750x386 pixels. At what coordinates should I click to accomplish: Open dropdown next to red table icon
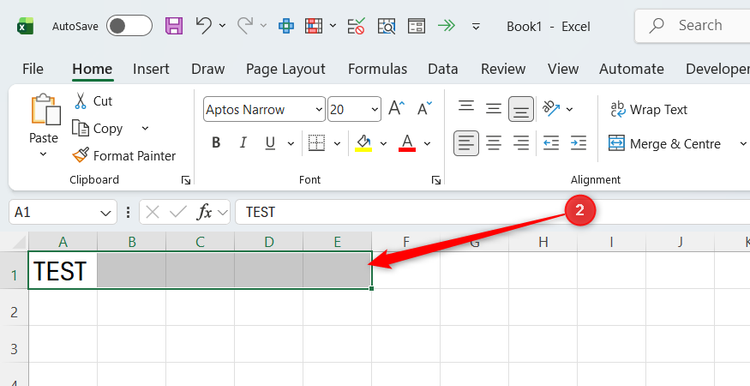333,26
